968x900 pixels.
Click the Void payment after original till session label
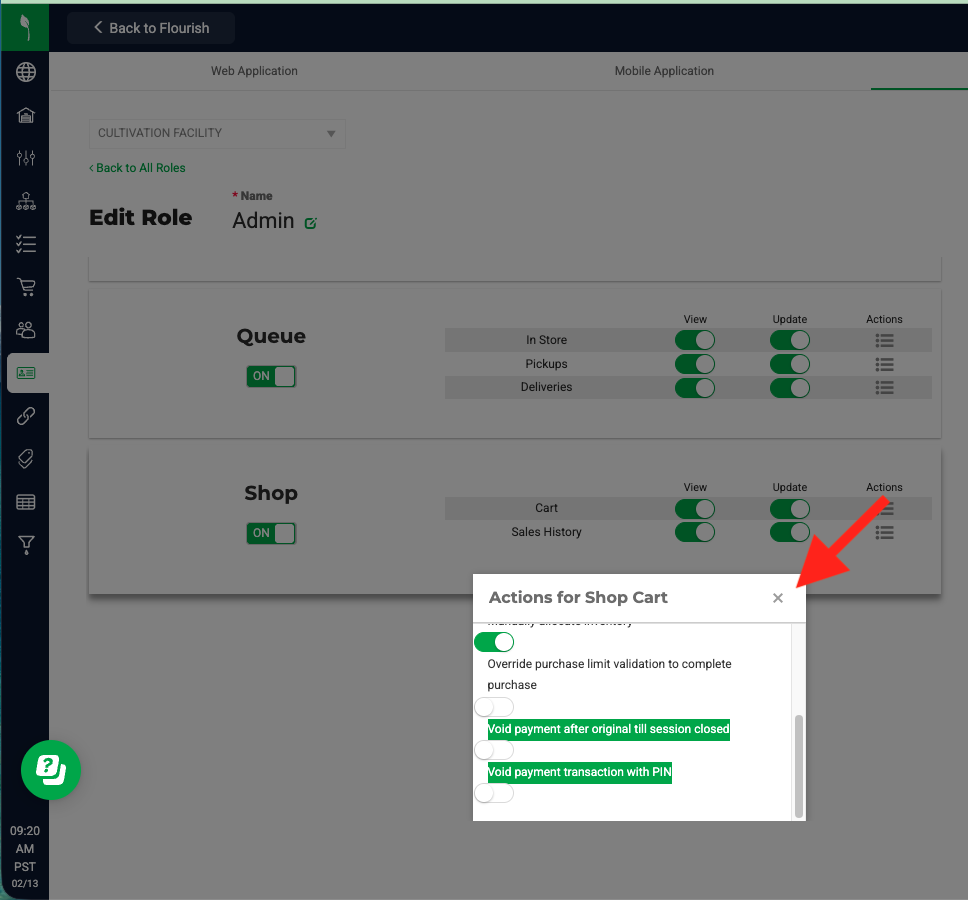coord(608,729)
